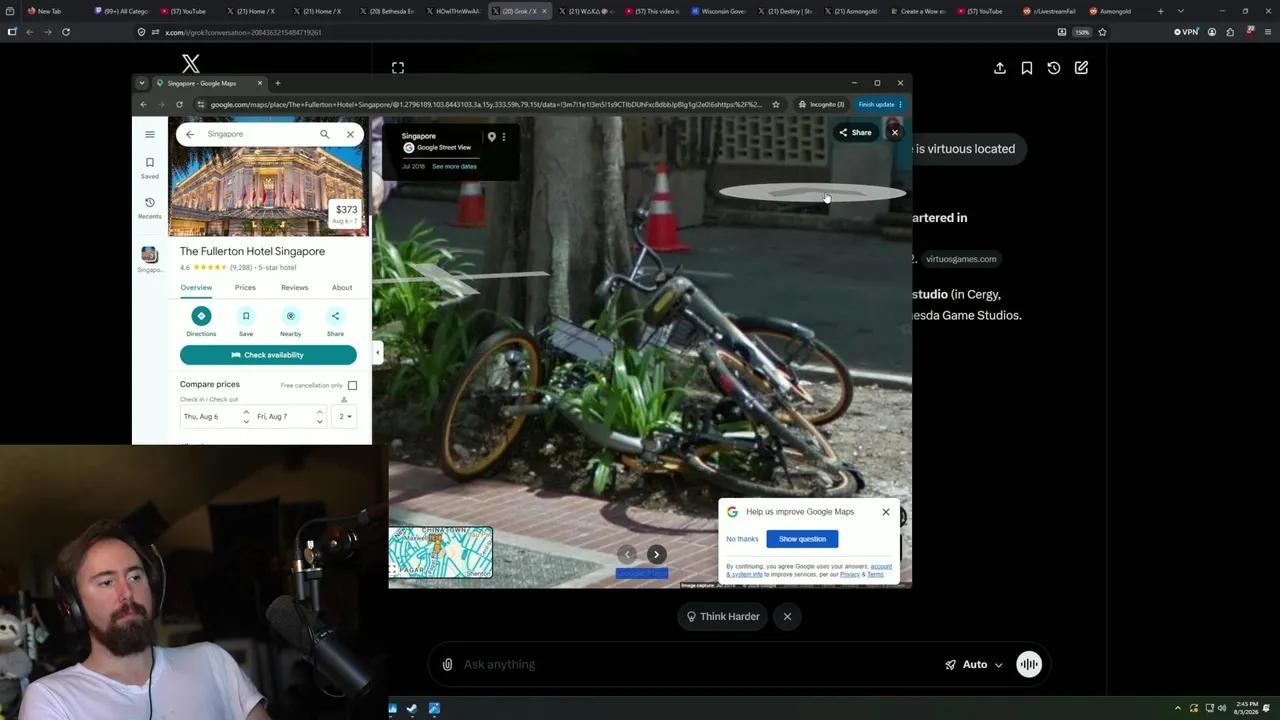This screenshot has width=1280, height=720.
Task: Start a new Grok chat
Action: click(x=1081, y=68)
